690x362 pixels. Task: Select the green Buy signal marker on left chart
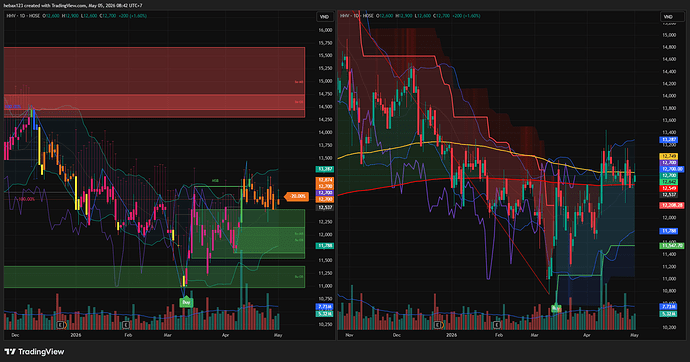click(x=186, y=303)
